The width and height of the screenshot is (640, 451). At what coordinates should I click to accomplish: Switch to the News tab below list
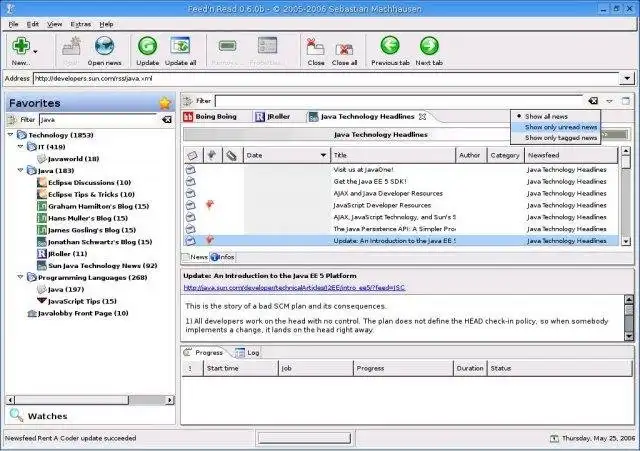click(x=195, y=257)
